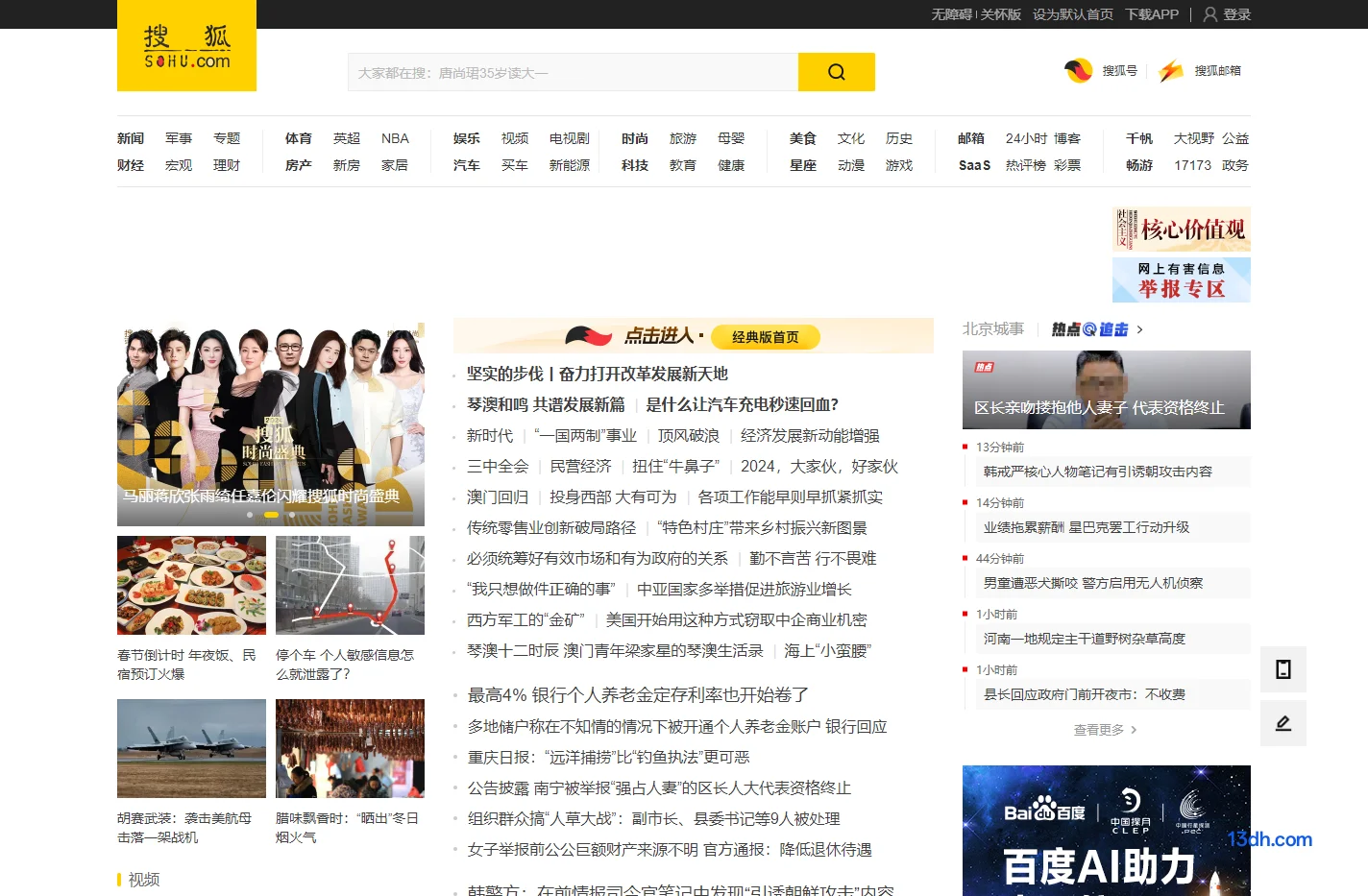Click the 视频 section heading

click(144, 880)
